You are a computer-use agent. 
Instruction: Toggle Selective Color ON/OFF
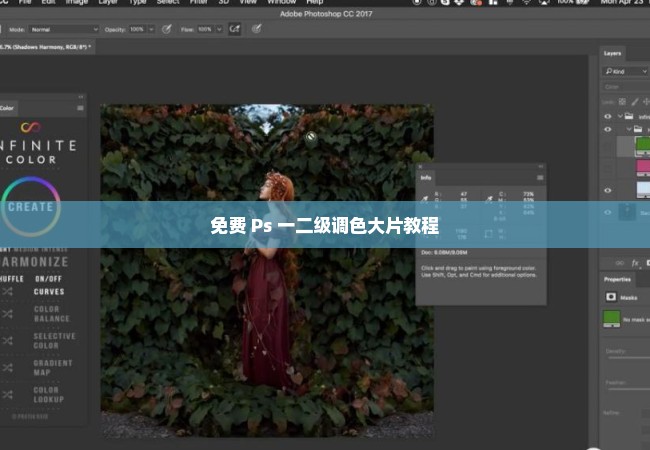(54, 341)
